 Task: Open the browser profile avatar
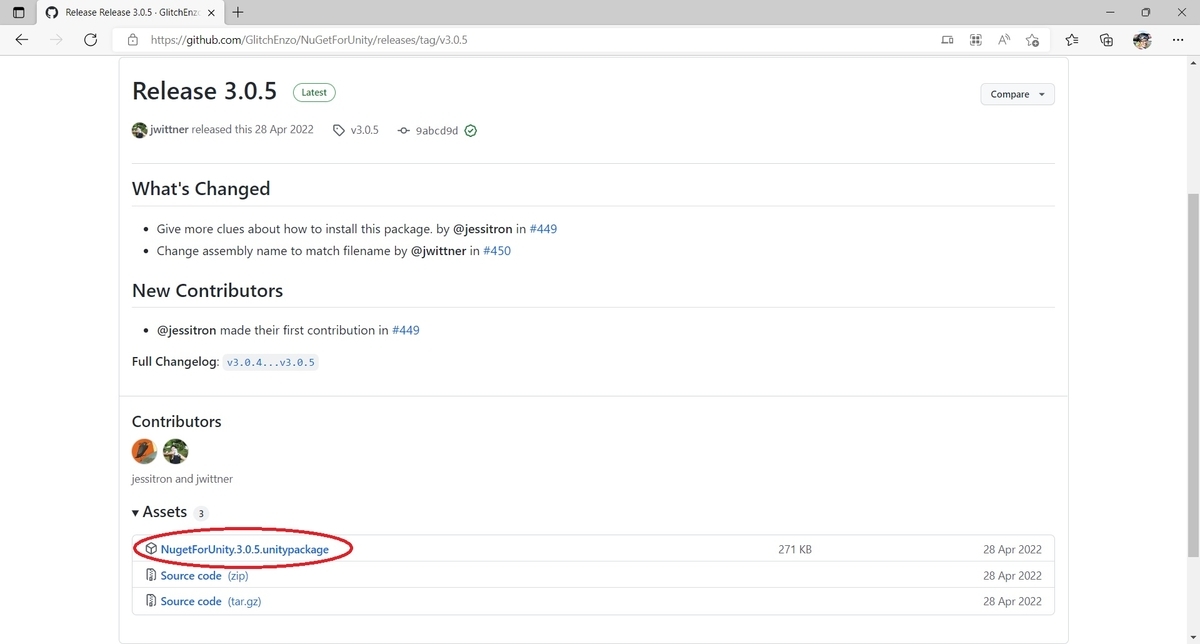click(x=1141, y=40)
